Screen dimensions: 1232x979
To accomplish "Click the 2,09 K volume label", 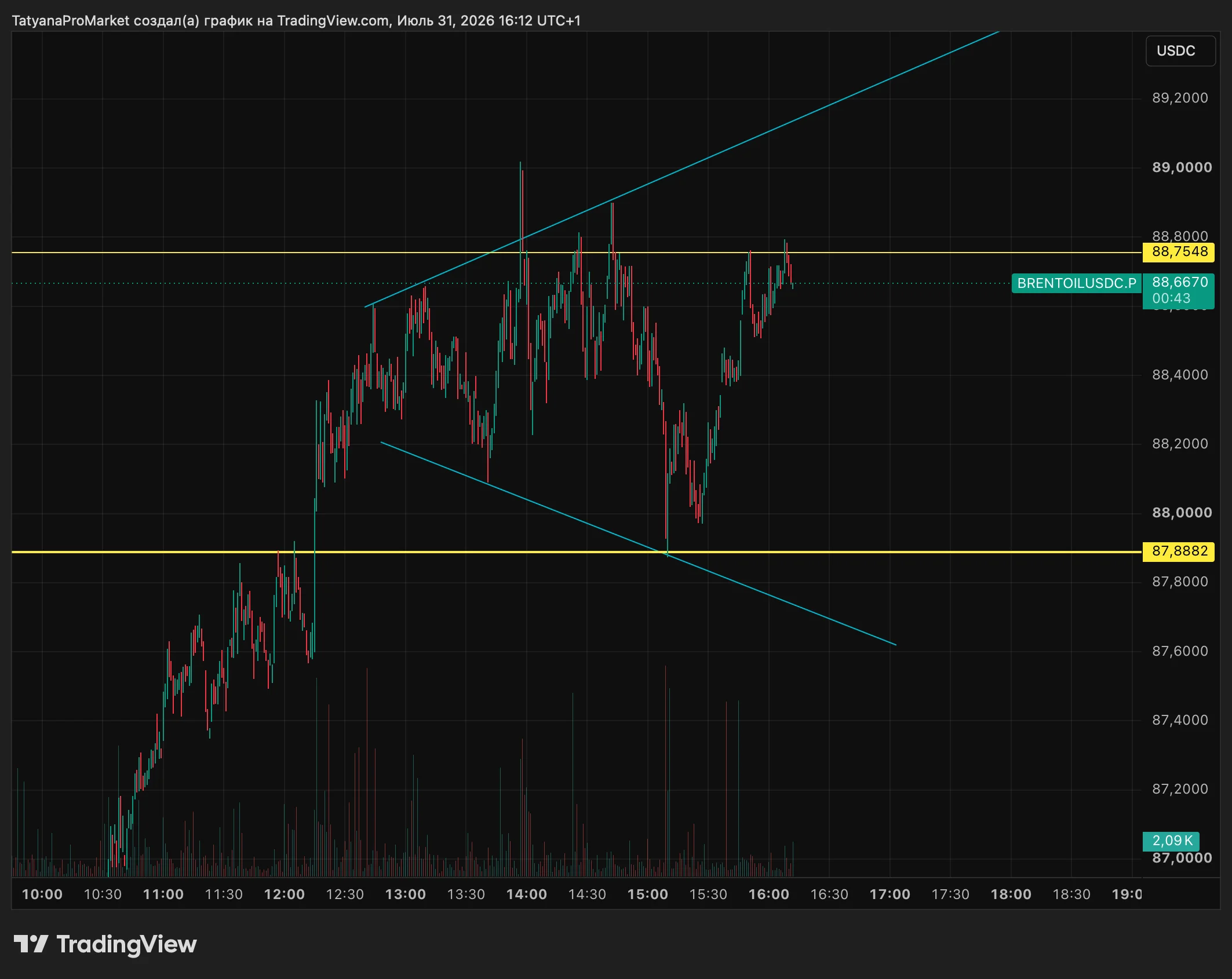I will [x=1171, y=841].
